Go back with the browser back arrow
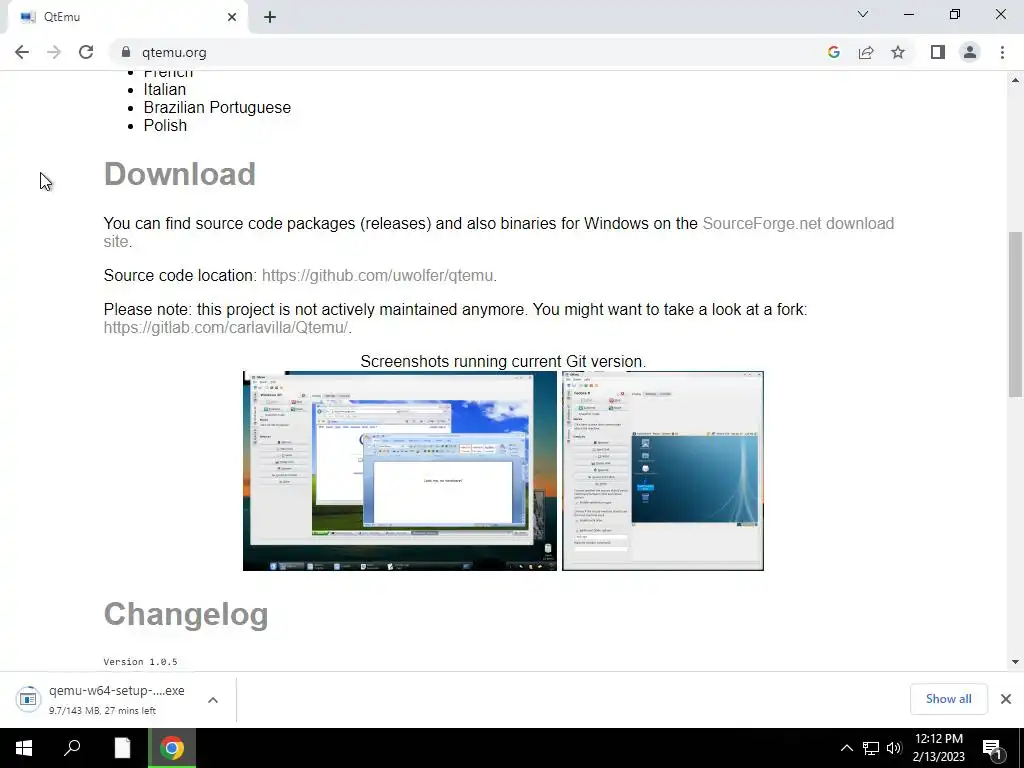 [22, 52]
